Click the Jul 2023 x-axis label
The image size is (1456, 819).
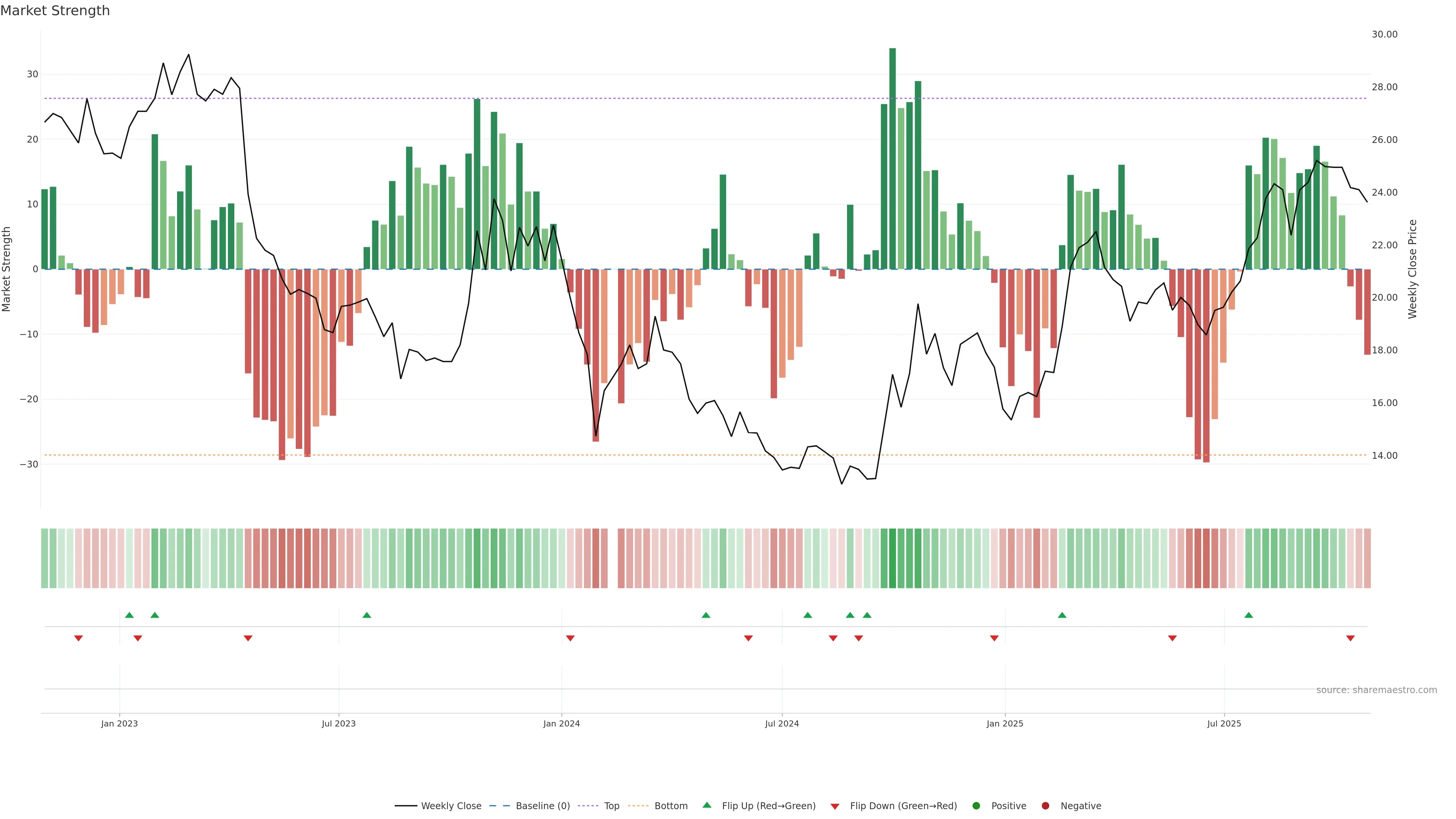pos(339,723)
